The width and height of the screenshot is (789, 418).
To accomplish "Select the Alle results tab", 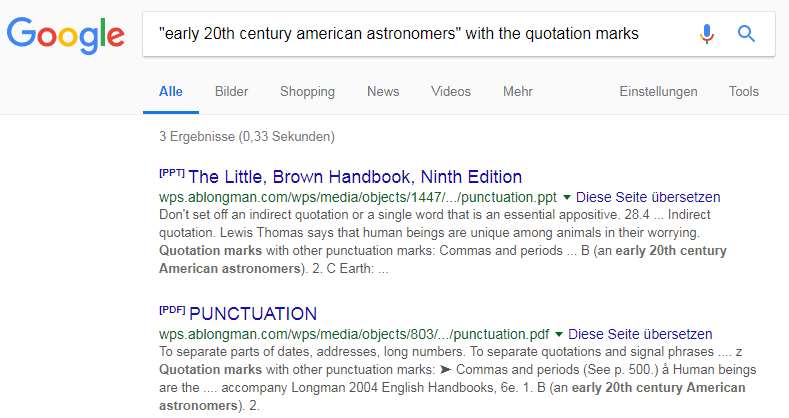I will [171, 92].
